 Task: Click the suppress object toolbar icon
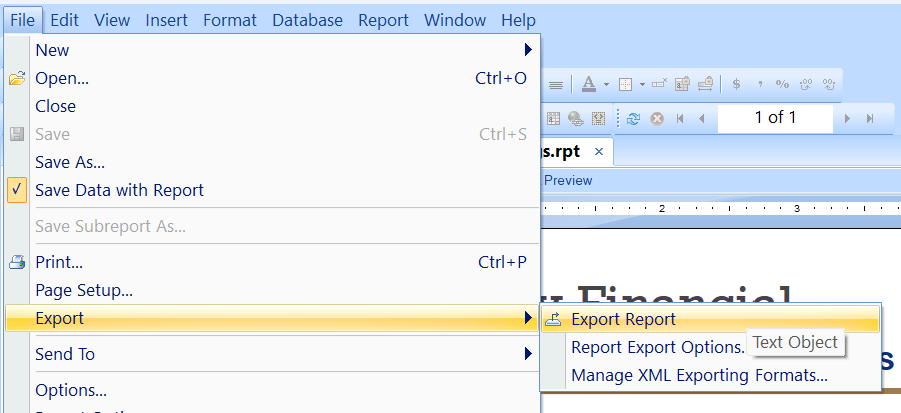tap(659, 84)
